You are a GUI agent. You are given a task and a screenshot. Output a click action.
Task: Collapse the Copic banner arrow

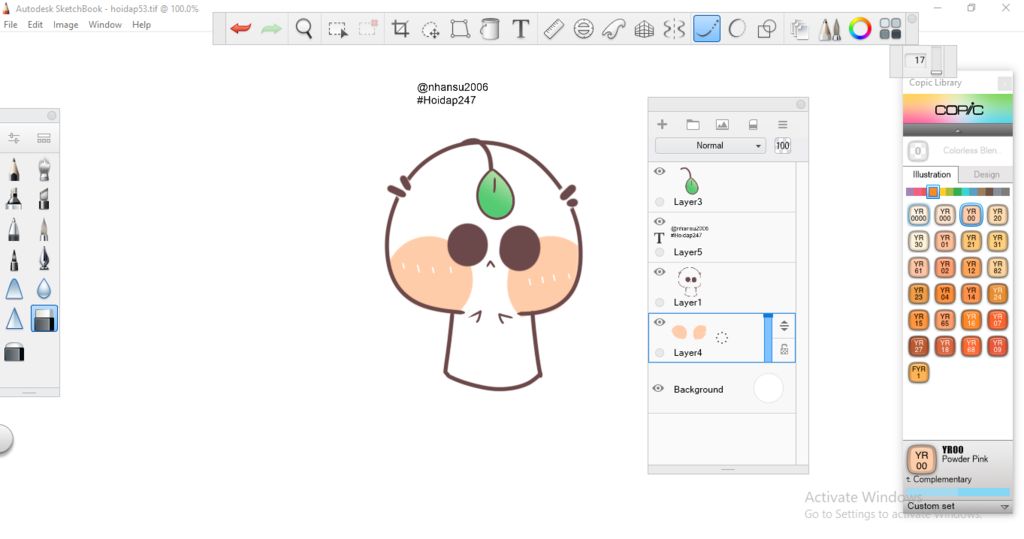click(958, 131)
